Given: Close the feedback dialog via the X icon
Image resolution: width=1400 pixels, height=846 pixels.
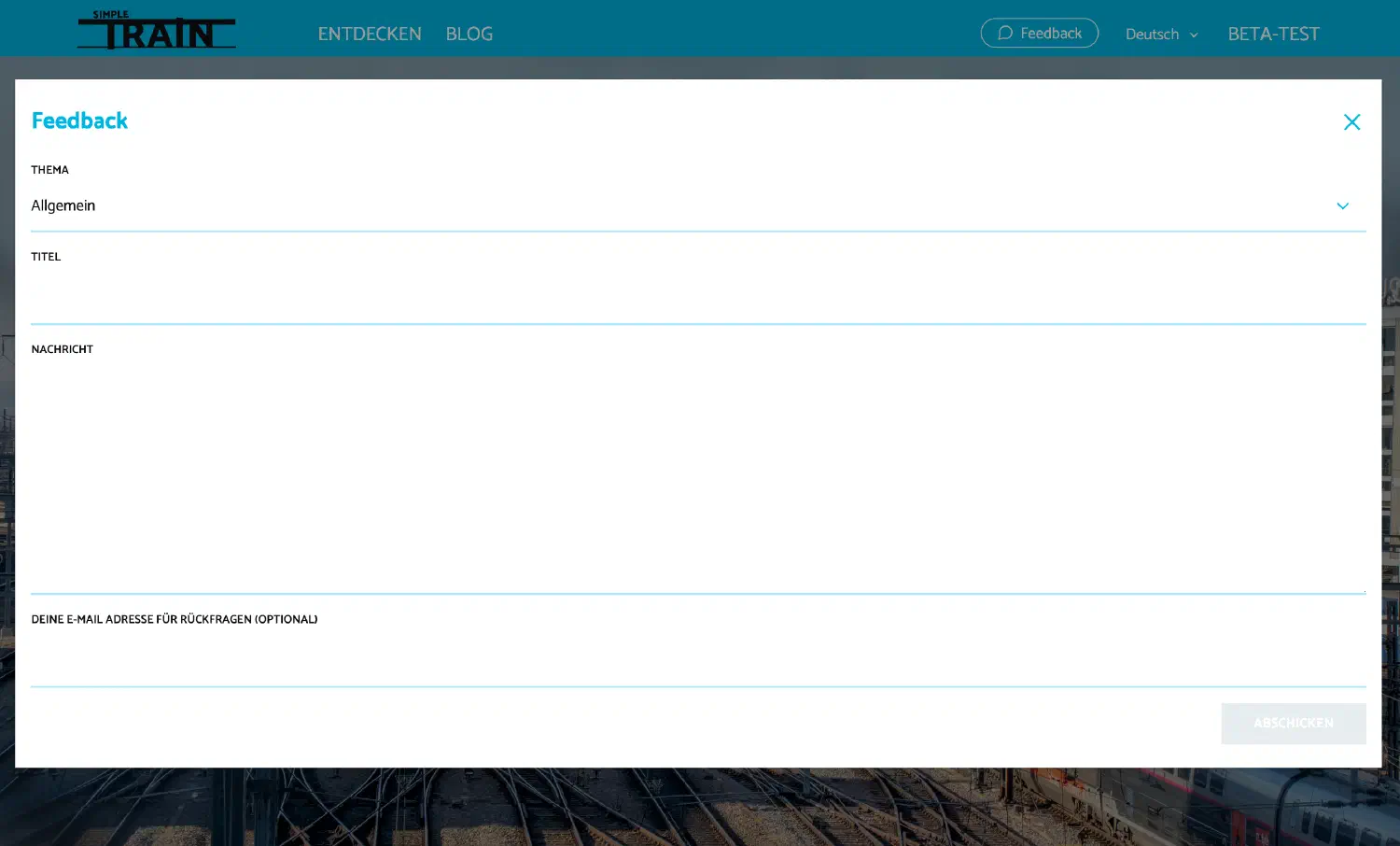Looking at the screenshot, I should (x=1351, y=121).
